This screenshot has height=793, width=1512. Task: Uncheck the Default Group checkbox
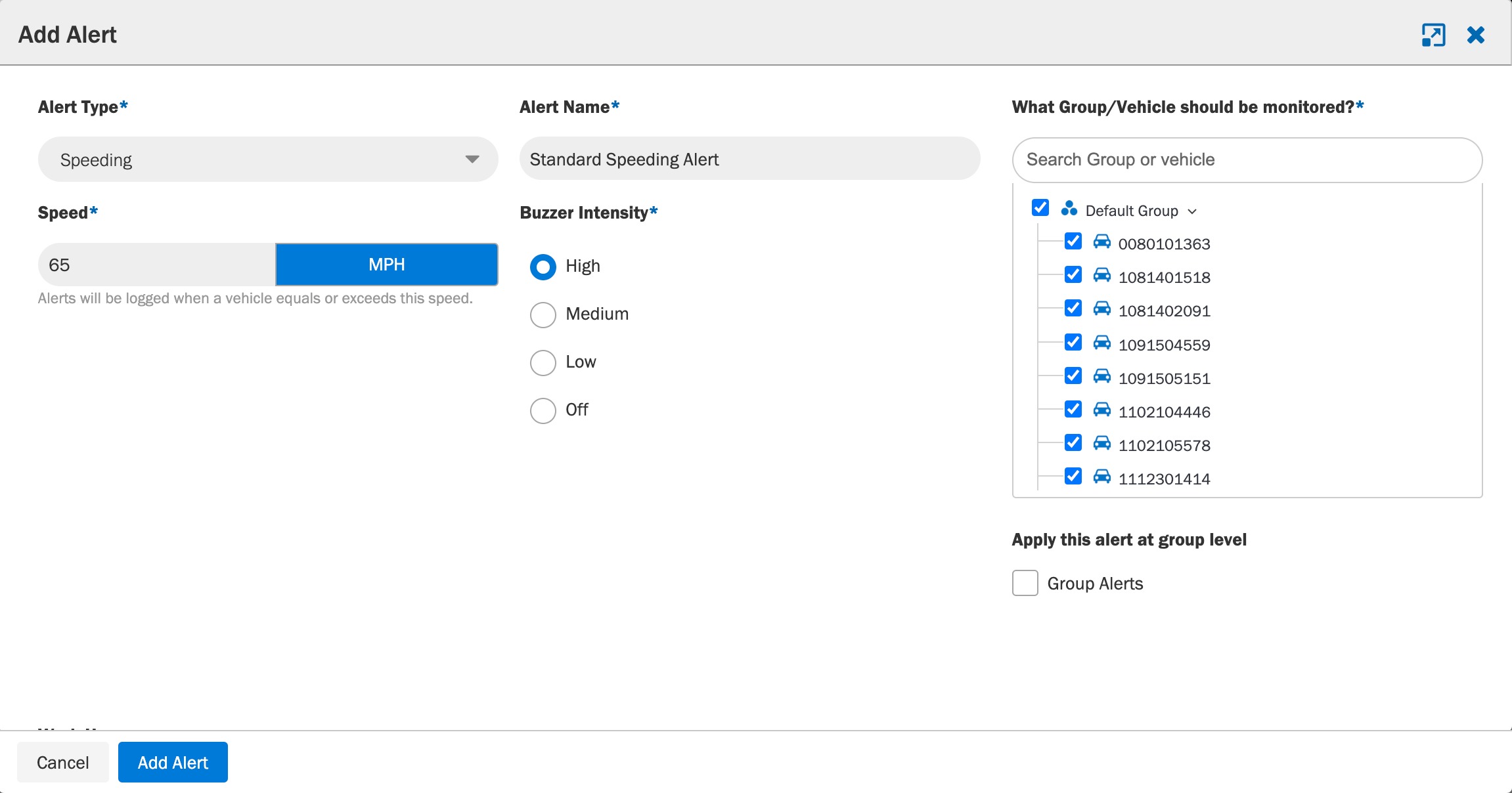click(1040, 208)
